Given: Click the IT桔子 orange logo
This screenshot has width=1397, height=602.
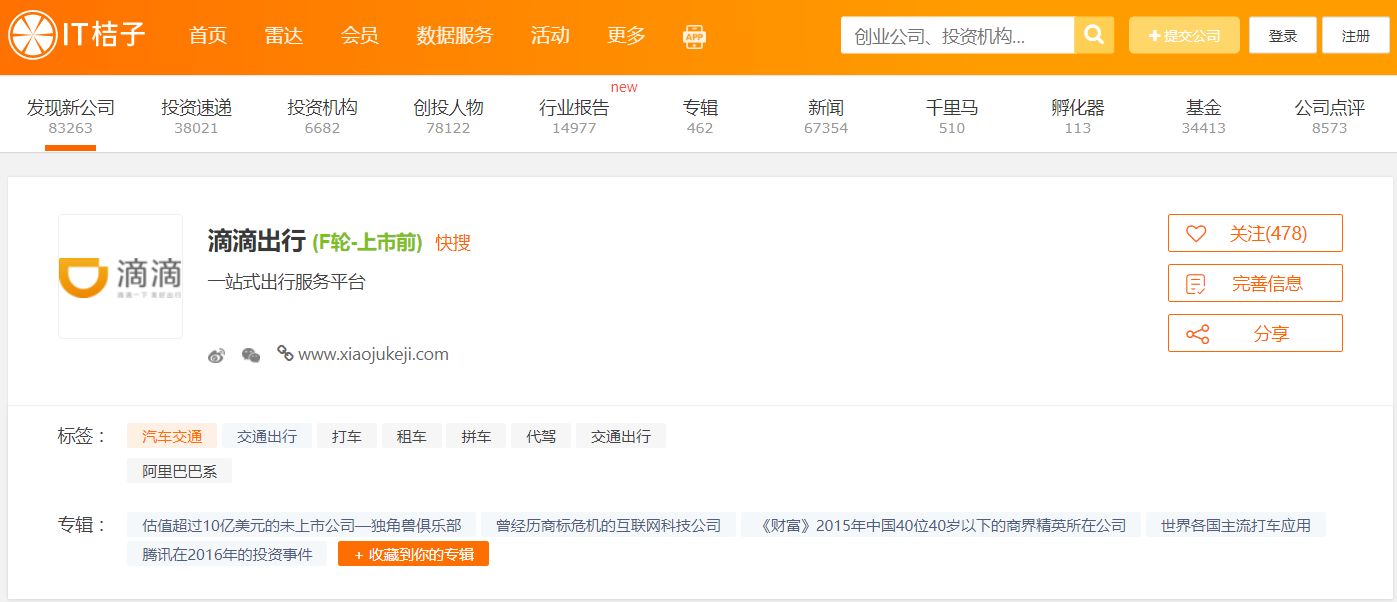Looking at the screenshot, I should tap(78, 35).
